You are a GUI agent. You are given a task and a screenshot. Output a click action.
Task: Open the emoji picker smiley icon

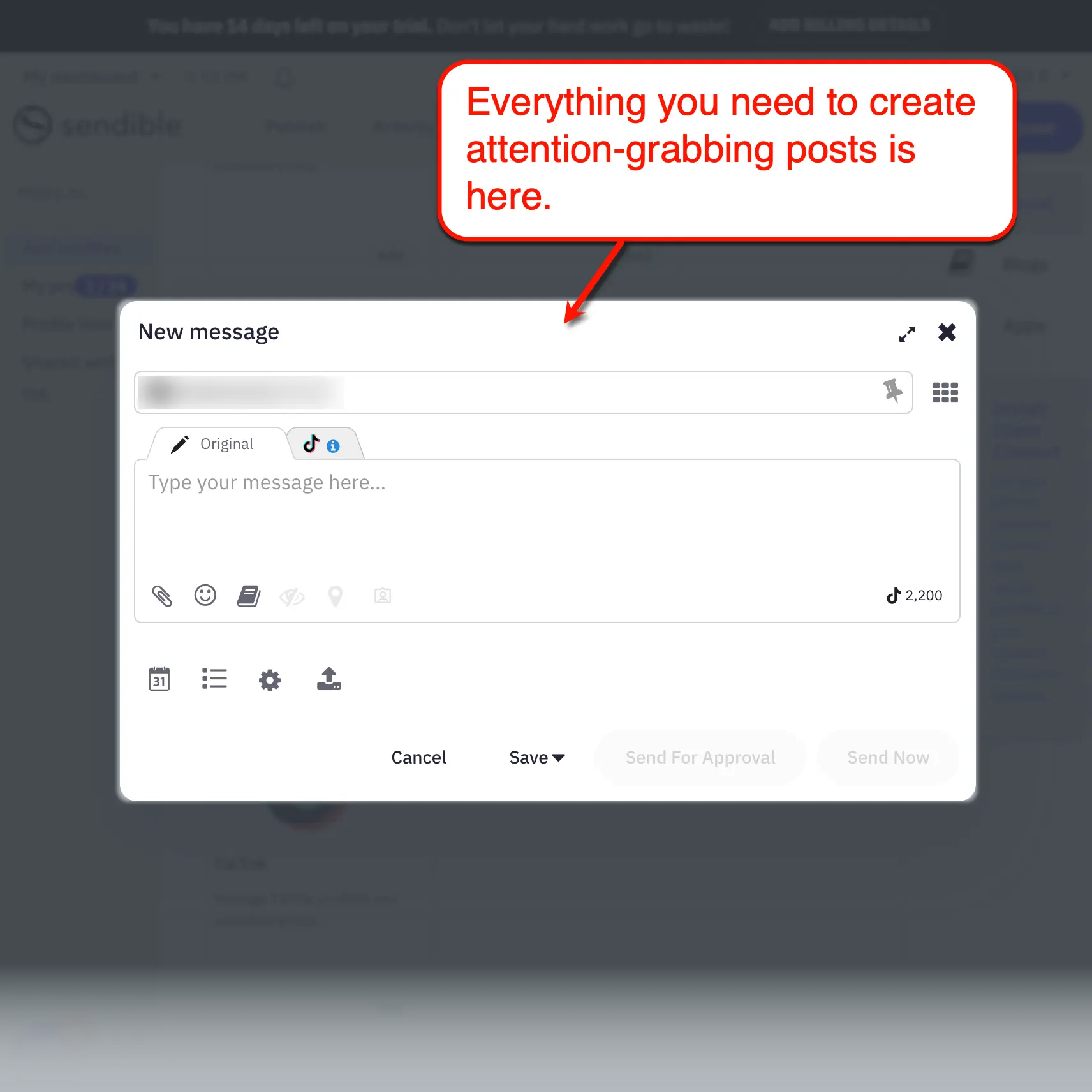(205, 596)
